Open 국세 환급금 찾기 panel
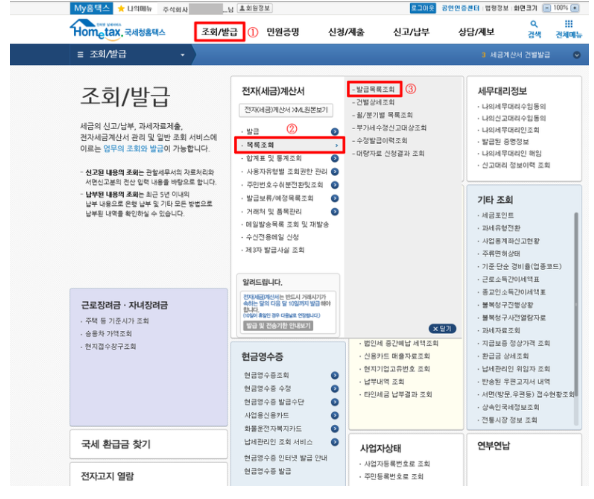 pyautogui.click(x=148, y=444)
